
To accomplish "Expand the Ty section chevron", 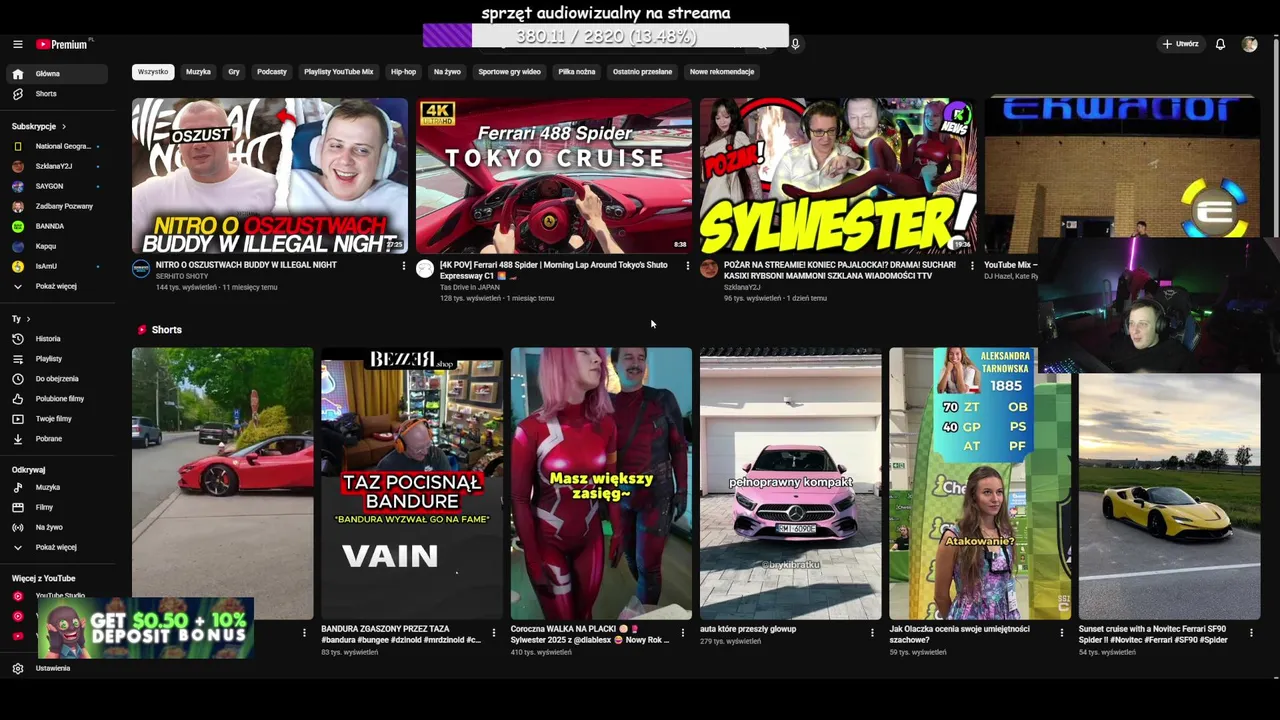I will coord(28,319).
